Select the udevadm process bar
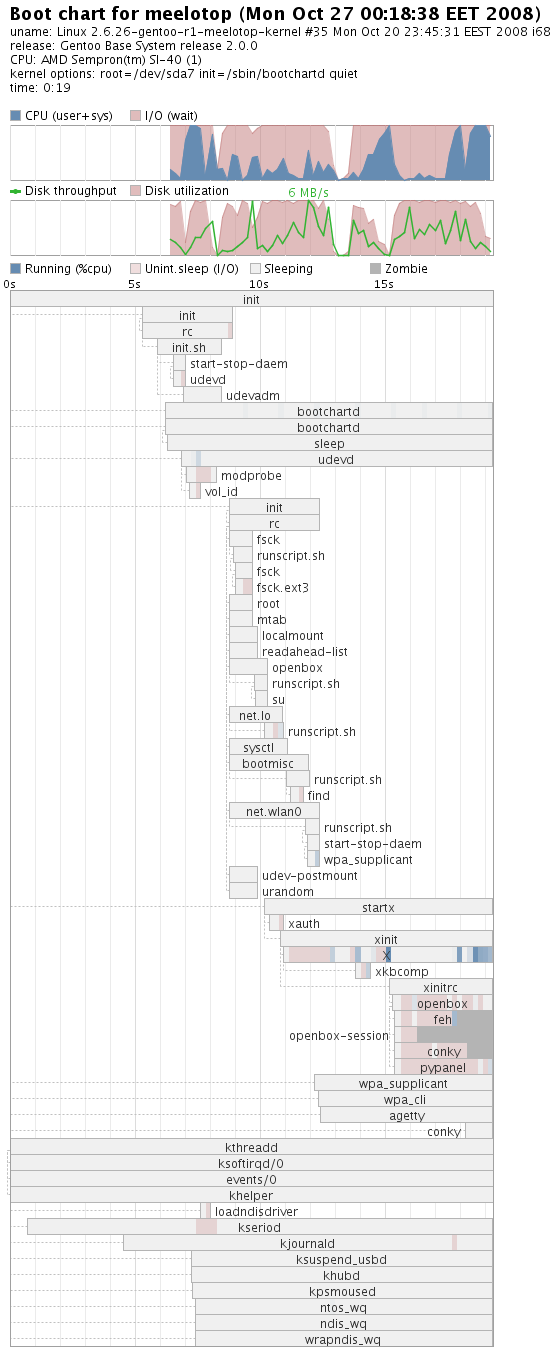Screen dimensions: 551x1356 click(202, 395)
